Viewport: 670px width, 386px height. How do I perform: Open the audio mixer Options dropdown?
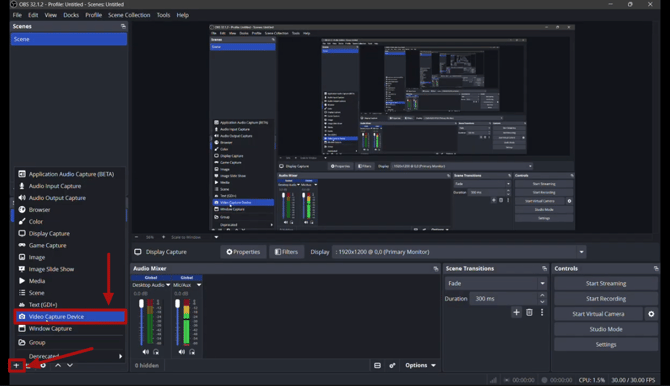pyautogui.click(x=420, y=365)
